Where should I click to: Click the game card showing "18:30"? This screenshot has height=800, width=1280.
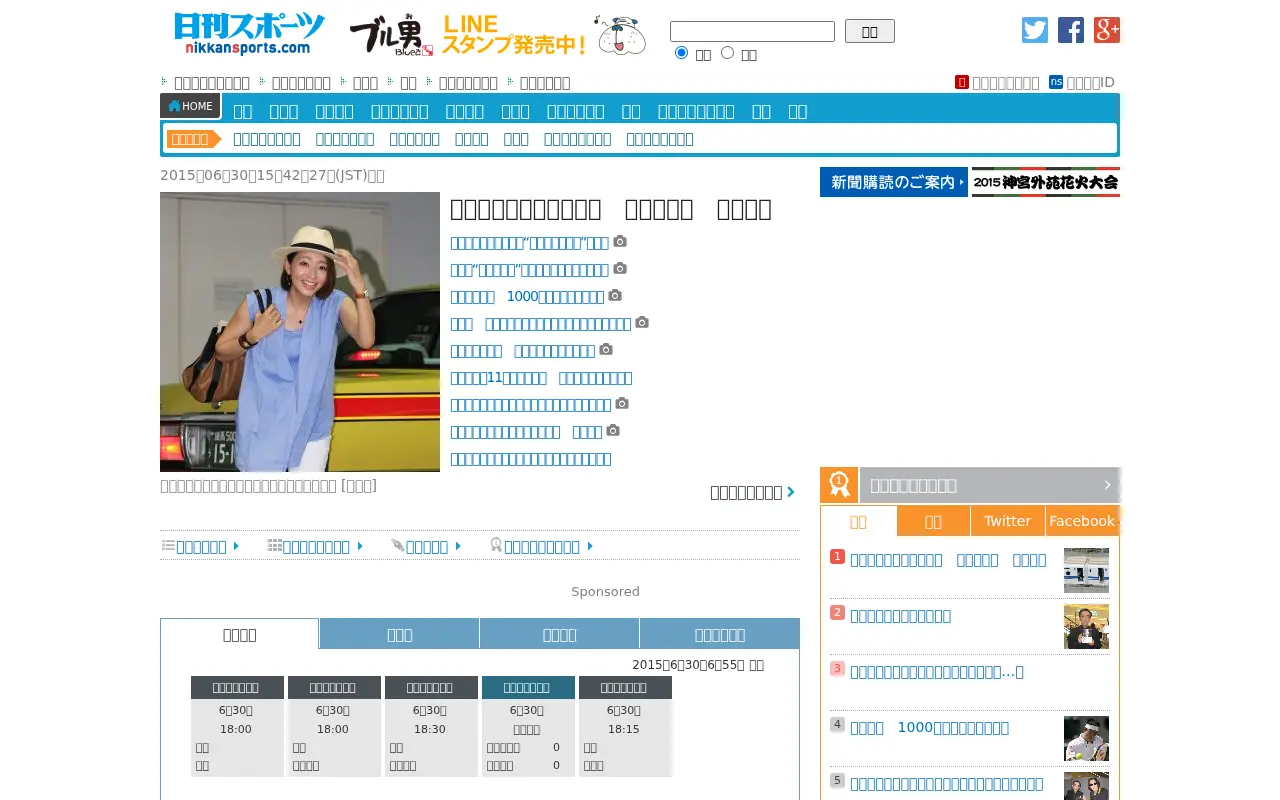(x=430, y=726)
